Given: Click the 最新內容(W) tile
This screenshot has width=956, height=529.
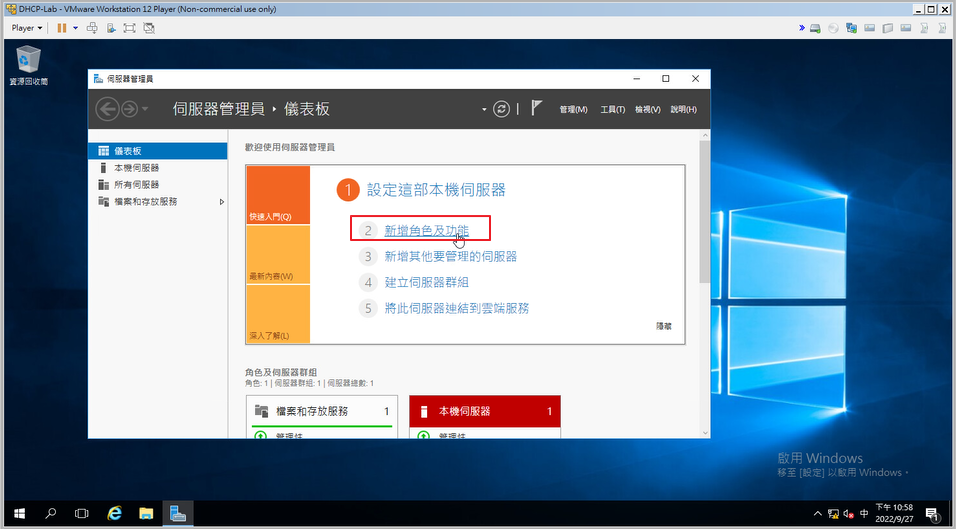Looking at the screenshot, I should [278, 255].
